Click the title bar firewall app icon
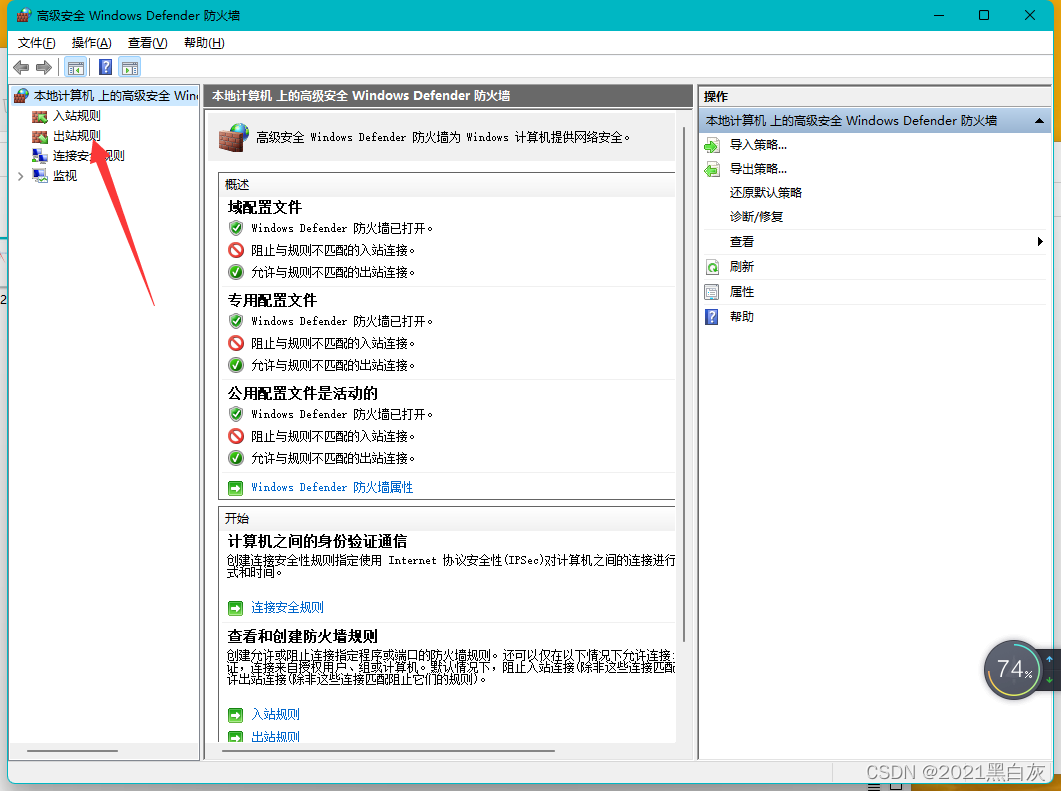Screen dimensions: 1061x791 [x=24, y=15]
